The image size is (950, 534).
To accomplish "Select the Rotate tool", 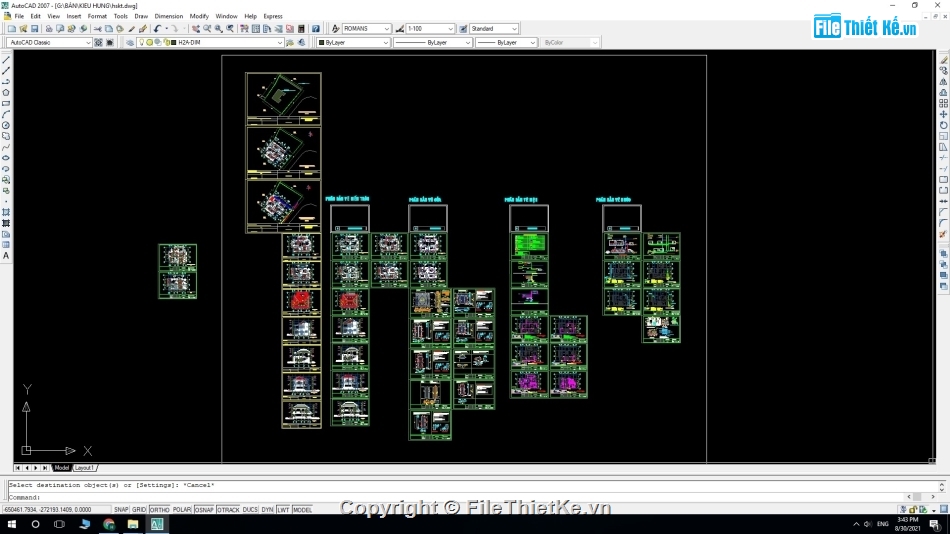I will tap(943, 125).
